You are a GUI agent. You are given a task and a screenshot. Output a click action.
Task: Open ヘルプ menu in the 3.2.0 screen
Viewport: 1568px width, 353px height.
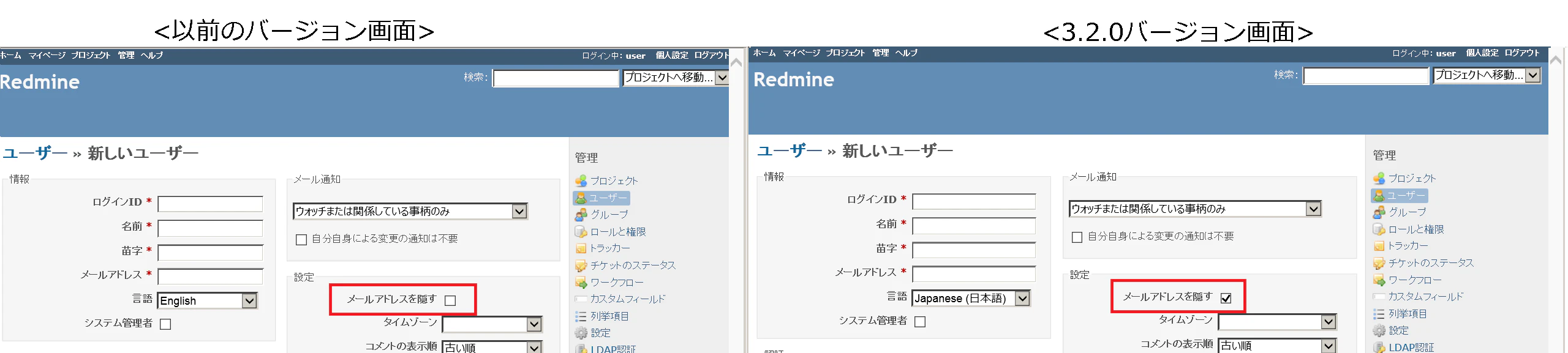(907, 53)
